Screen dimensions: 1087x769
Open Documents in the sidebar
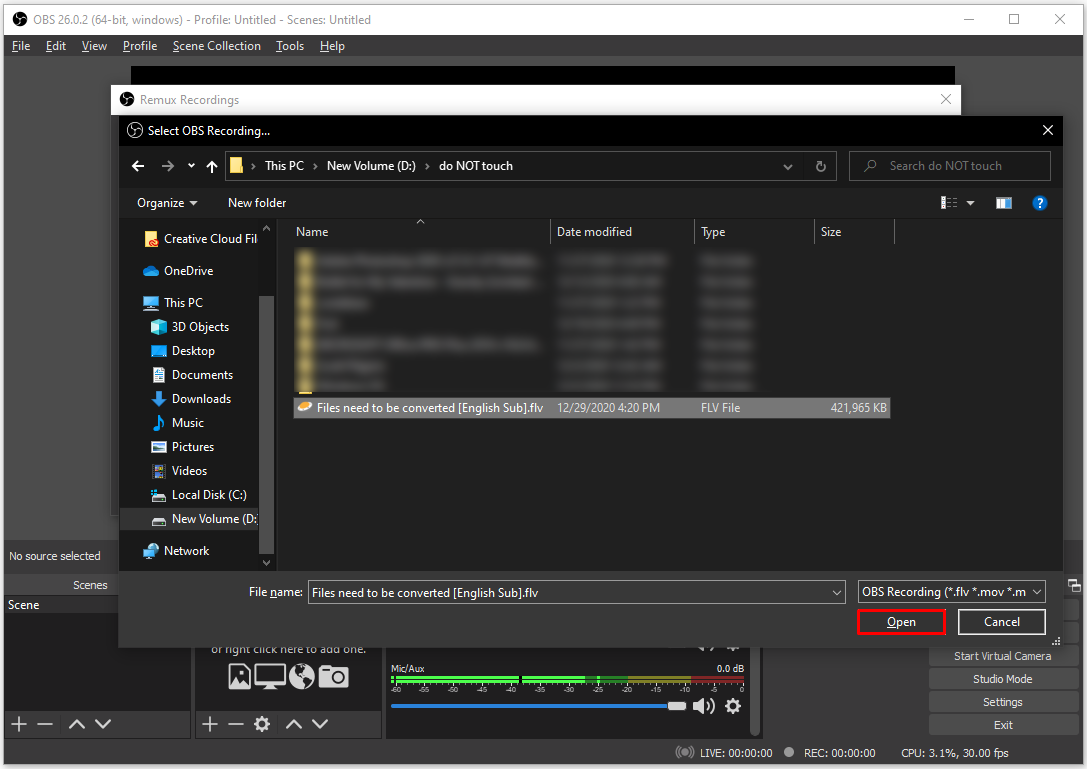[x=192, y=374]
